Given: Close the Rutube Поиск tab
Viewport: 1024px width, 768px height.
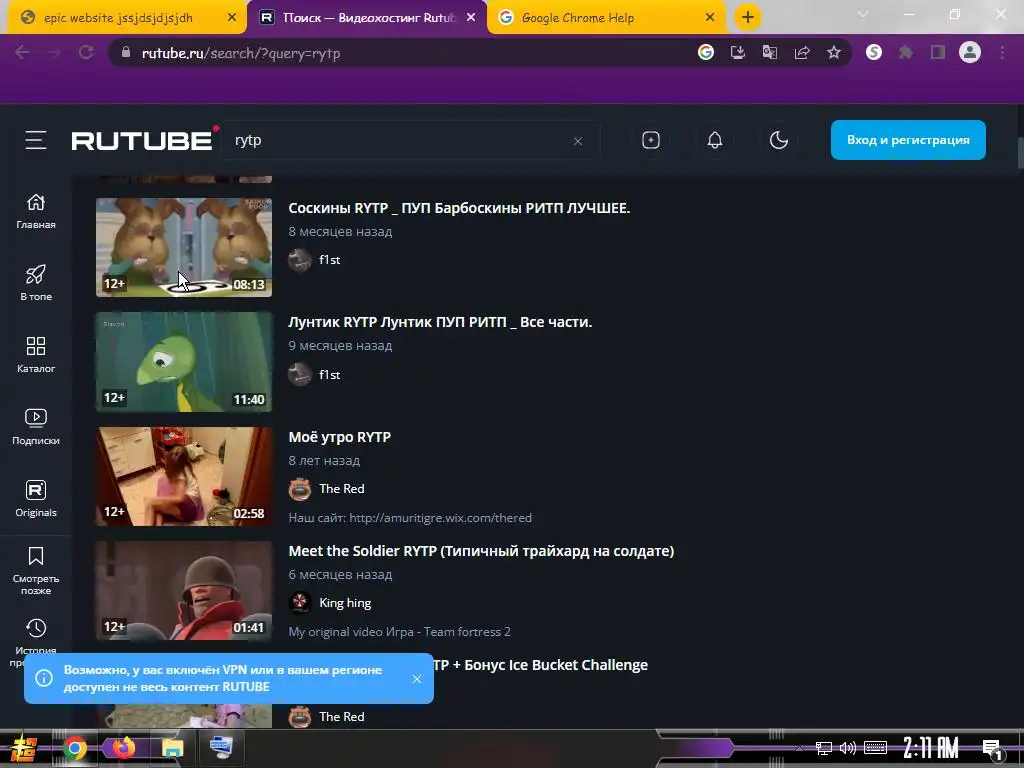Looking at the screenshot, I should 471,18.
